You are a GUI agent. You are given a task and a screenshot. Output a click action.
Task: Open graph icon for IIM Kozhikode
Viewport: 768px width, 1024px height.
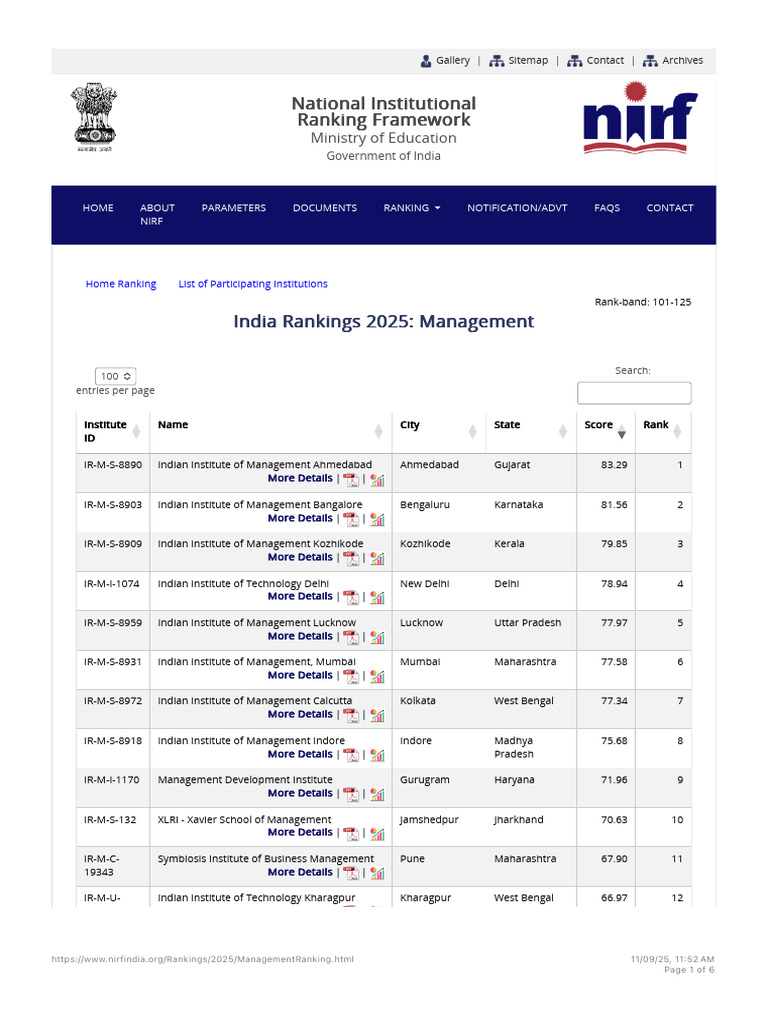(377, 559)
